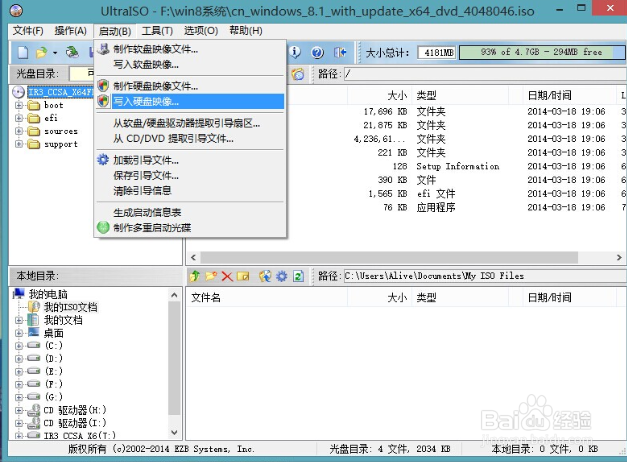The width and height of the screenshot is (627, 462).
Task: Click the red X delete icon
Action: 227,276
